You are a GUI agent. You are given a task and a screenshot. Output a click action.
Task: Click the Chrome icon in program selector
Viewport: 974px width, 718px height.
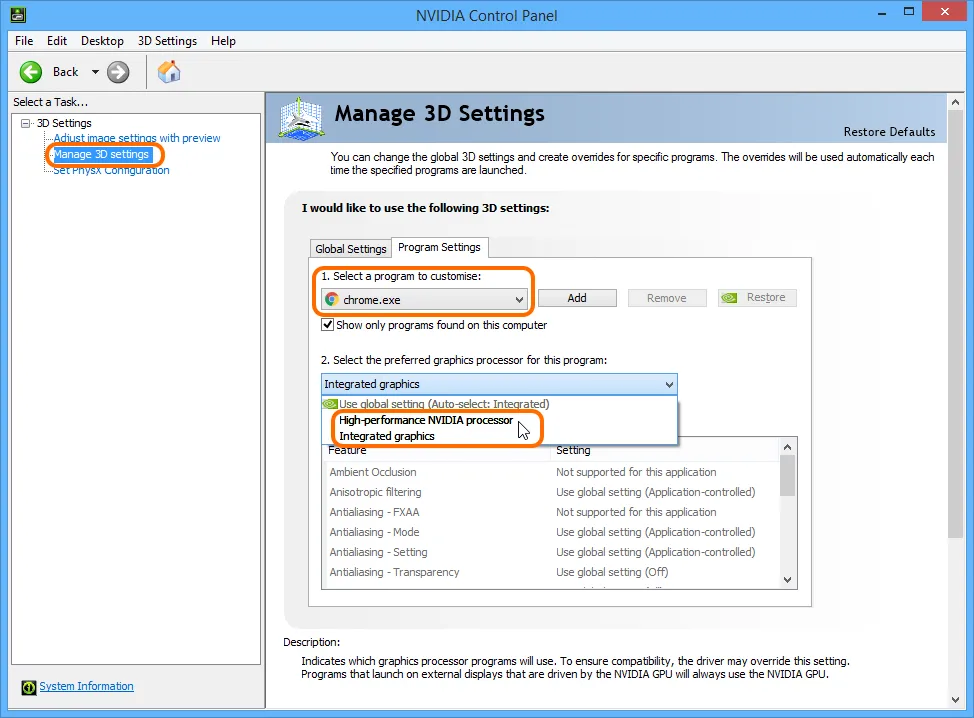(x=332, y=299)
